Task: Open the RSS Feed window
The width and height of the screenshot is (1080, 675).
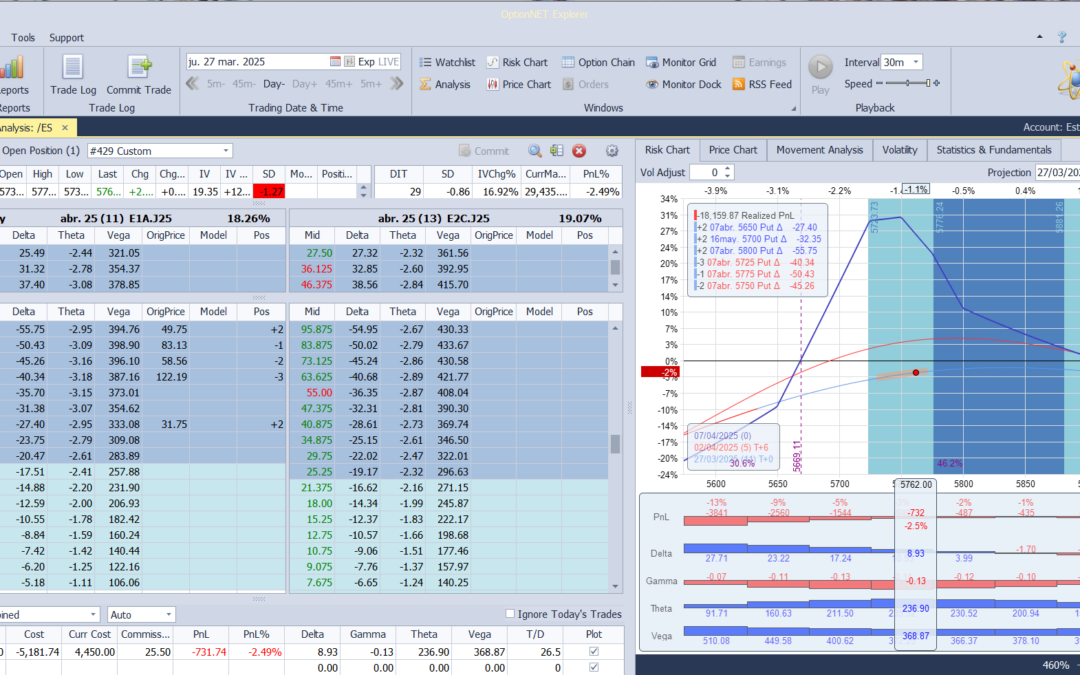Action: [x=761, y=84]
